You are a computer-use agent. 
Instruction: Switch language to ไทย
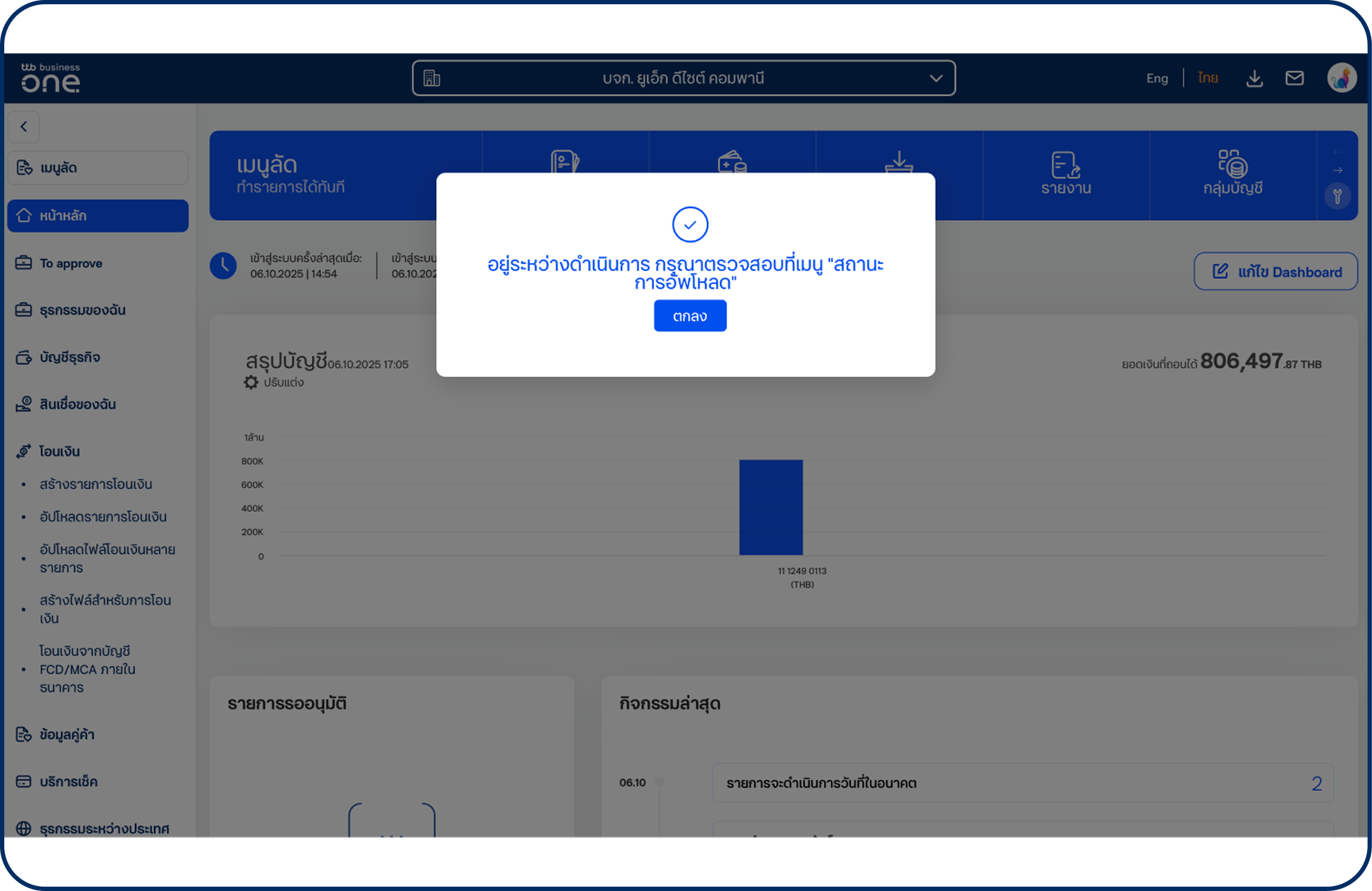pos(1207,78)
